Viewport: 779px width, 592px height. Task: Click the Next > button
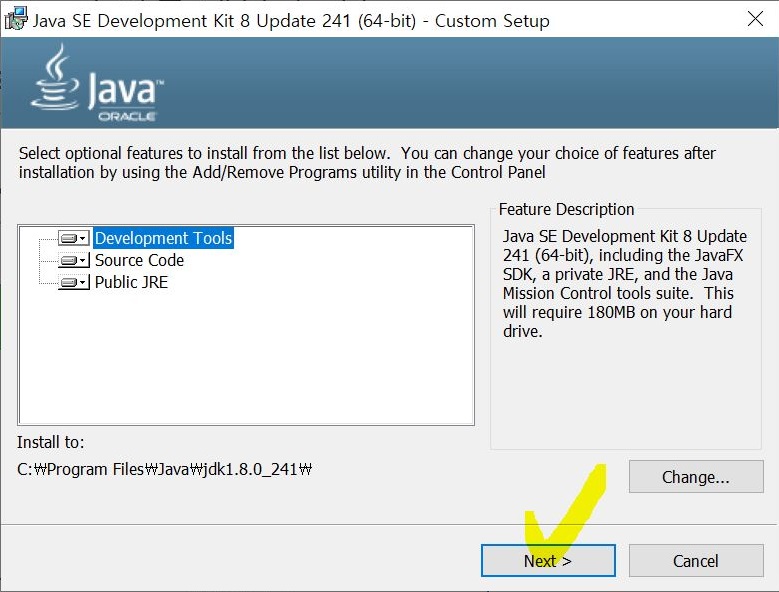coord(548,561)
